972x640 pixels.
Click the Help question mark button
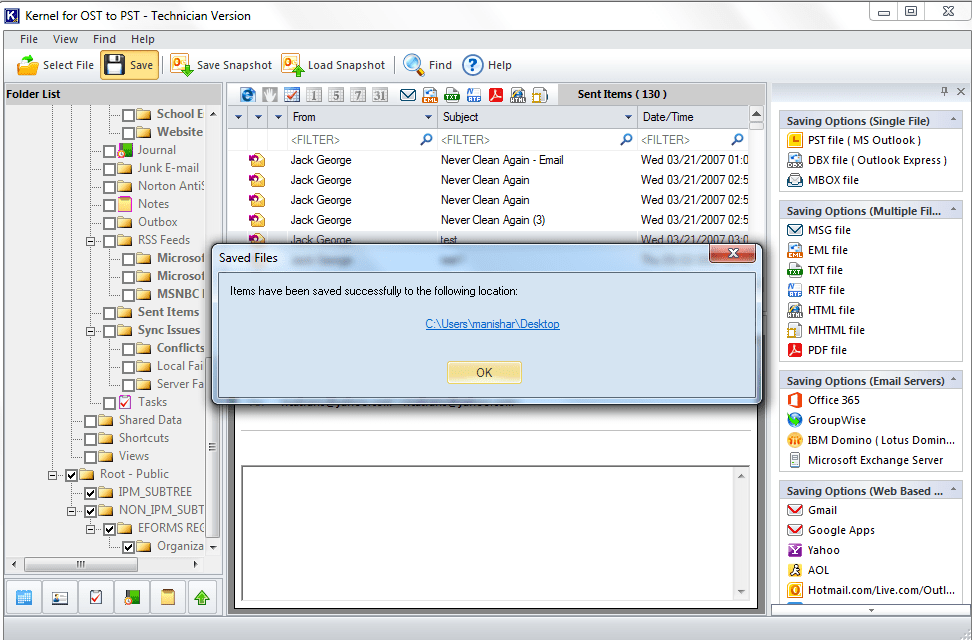(x=487, y=65)
